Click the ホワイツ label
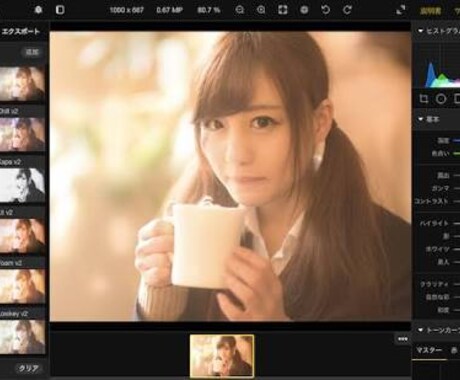This screenshot has width=460, height=380. [437, 249]
